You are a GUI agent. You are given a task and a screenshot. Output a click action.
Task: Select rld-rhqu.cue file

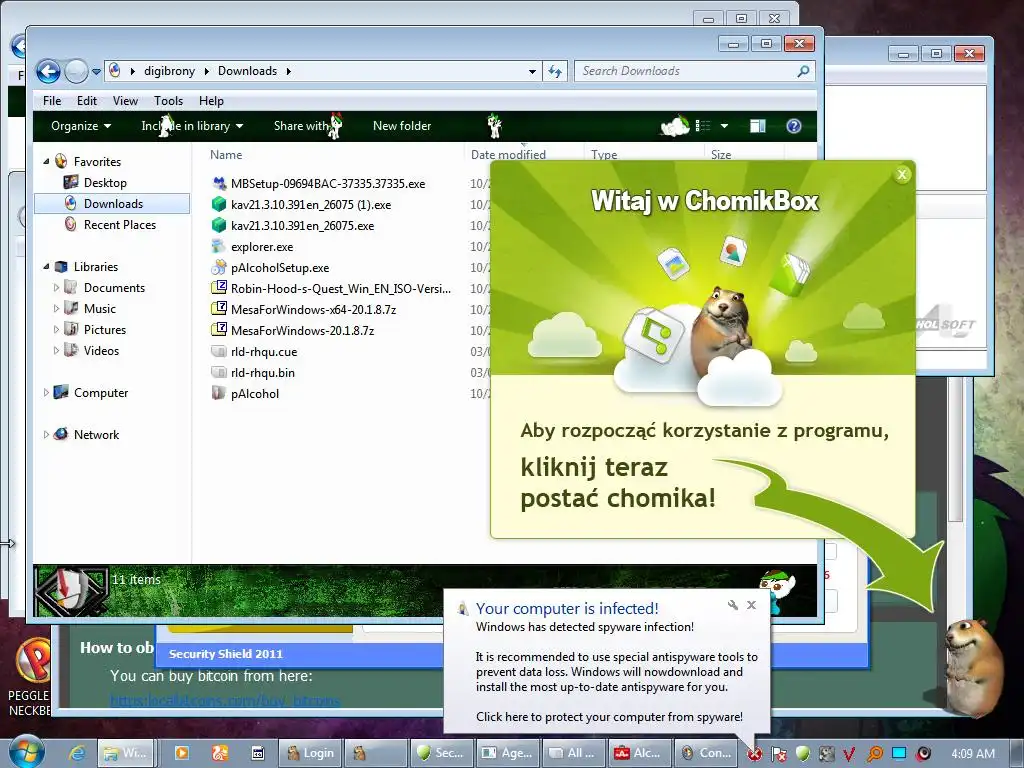(264, 351)
